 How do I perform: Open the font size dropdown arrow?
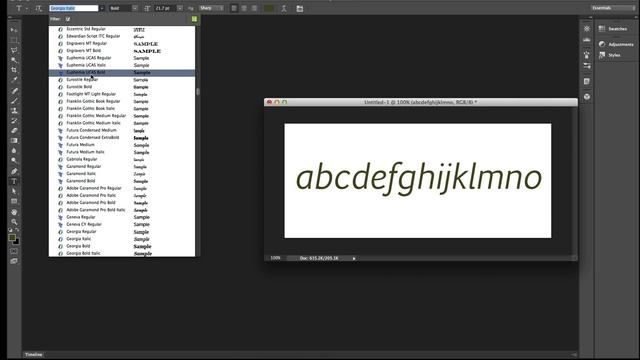[x=180, y=8]
